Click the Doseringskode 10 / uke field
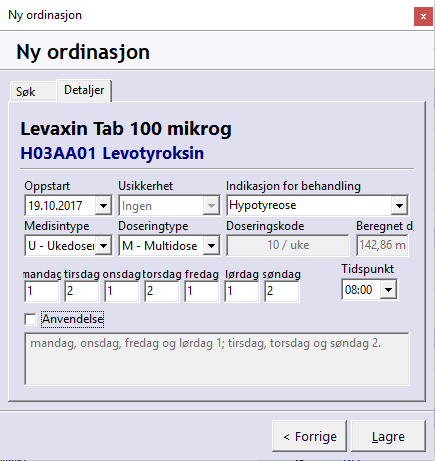Viewport: 435px width, 461px height. click(x=288, y=245)
